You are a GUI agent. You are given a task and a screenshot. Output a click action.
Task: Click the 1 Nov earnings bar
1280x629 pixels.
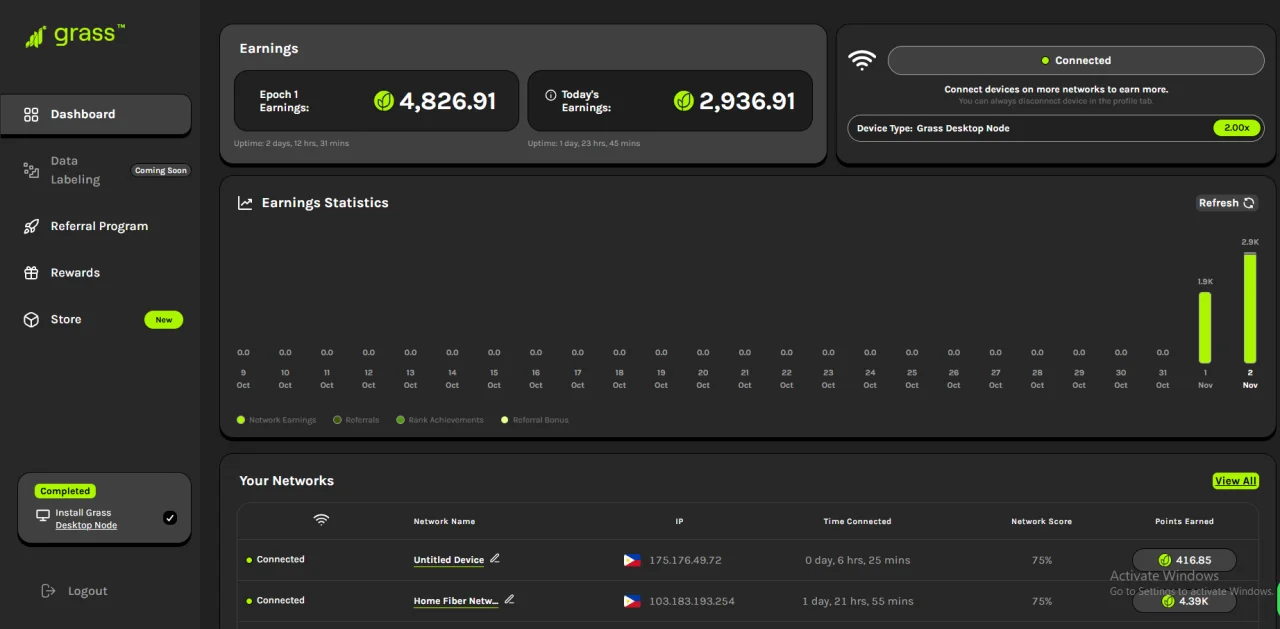click(x=1205, y=328)
